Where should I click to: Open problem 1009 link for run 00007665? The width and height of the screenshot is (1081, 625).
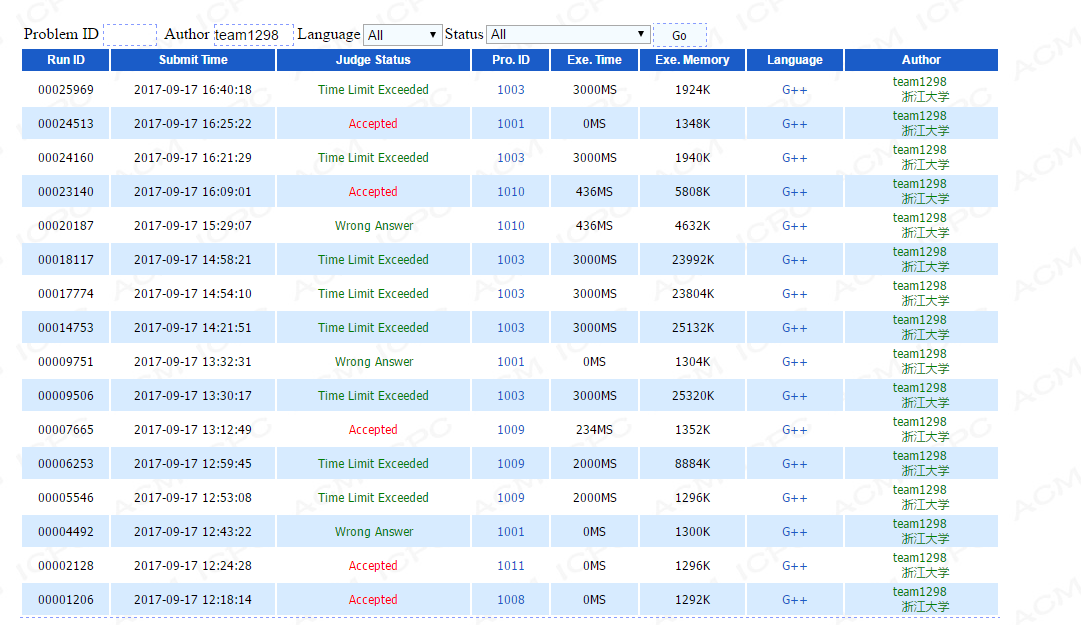coord(510,430)
